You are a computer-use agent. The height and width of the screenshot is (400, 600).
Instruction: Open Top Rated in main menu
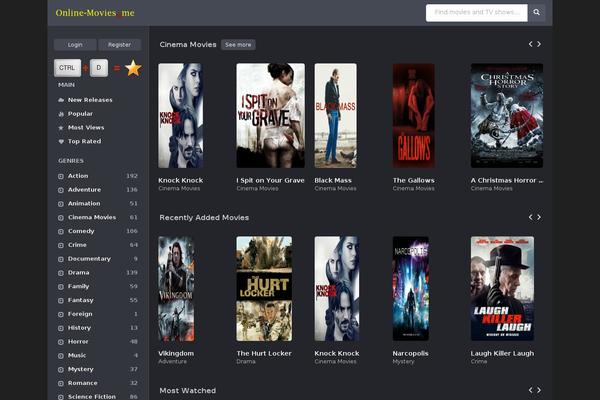point(84,141)
